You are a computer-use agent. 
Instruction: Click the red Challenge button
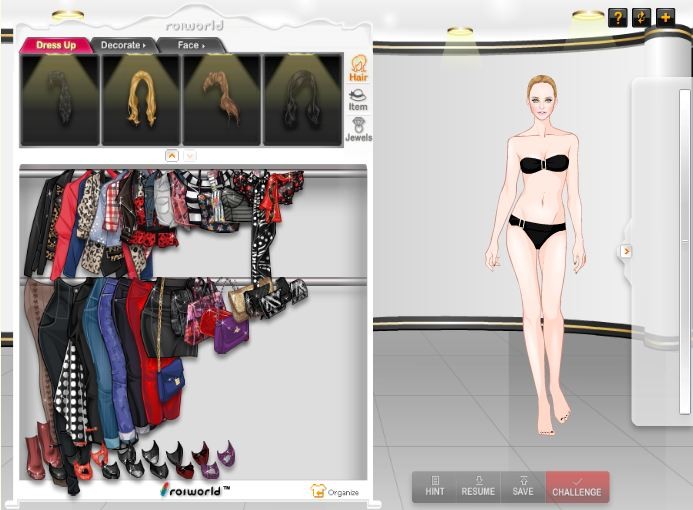click(x=577, y=486)
